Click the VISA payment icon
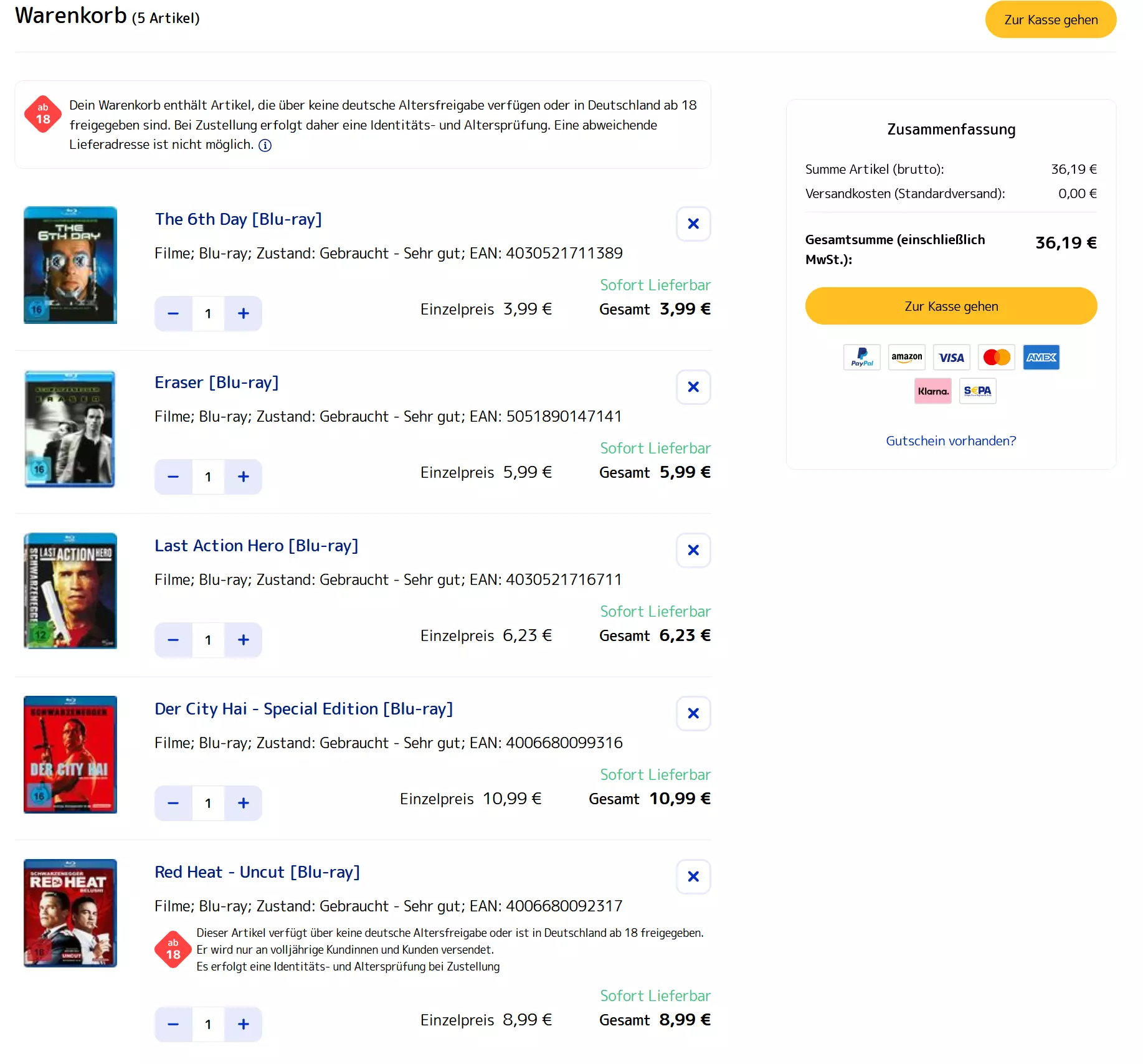This screenshot has height=1064, width=1143. tap(952, 357)
